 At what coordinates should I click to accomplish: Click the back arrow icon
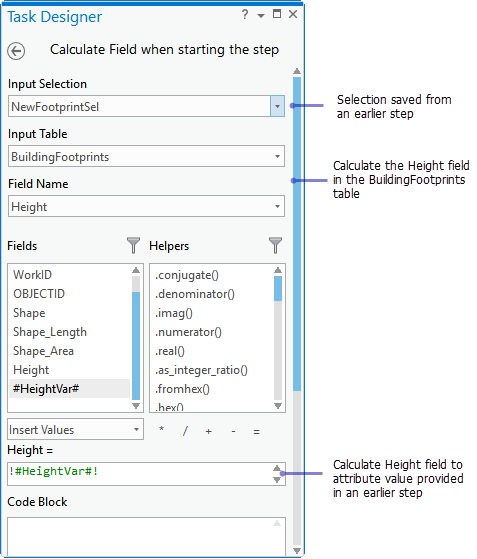[16, 51]
